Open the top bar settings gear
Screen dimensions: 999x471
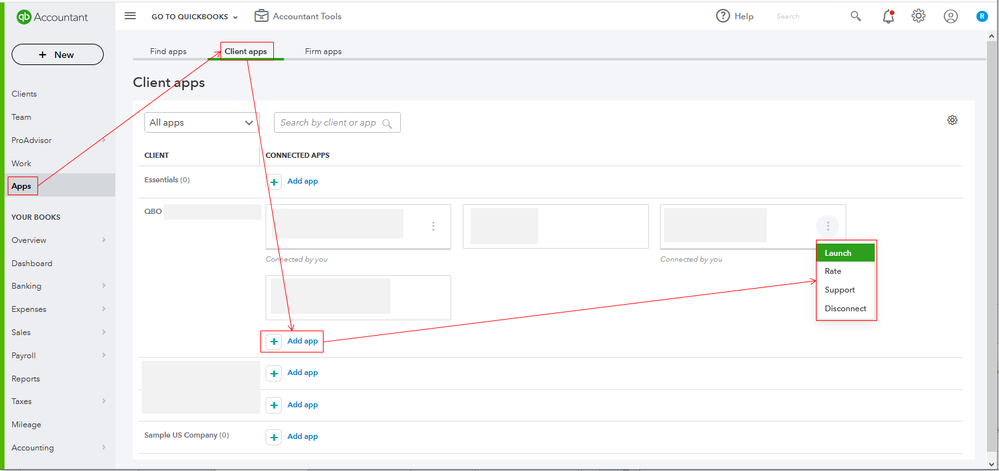(x=918, y=17)
